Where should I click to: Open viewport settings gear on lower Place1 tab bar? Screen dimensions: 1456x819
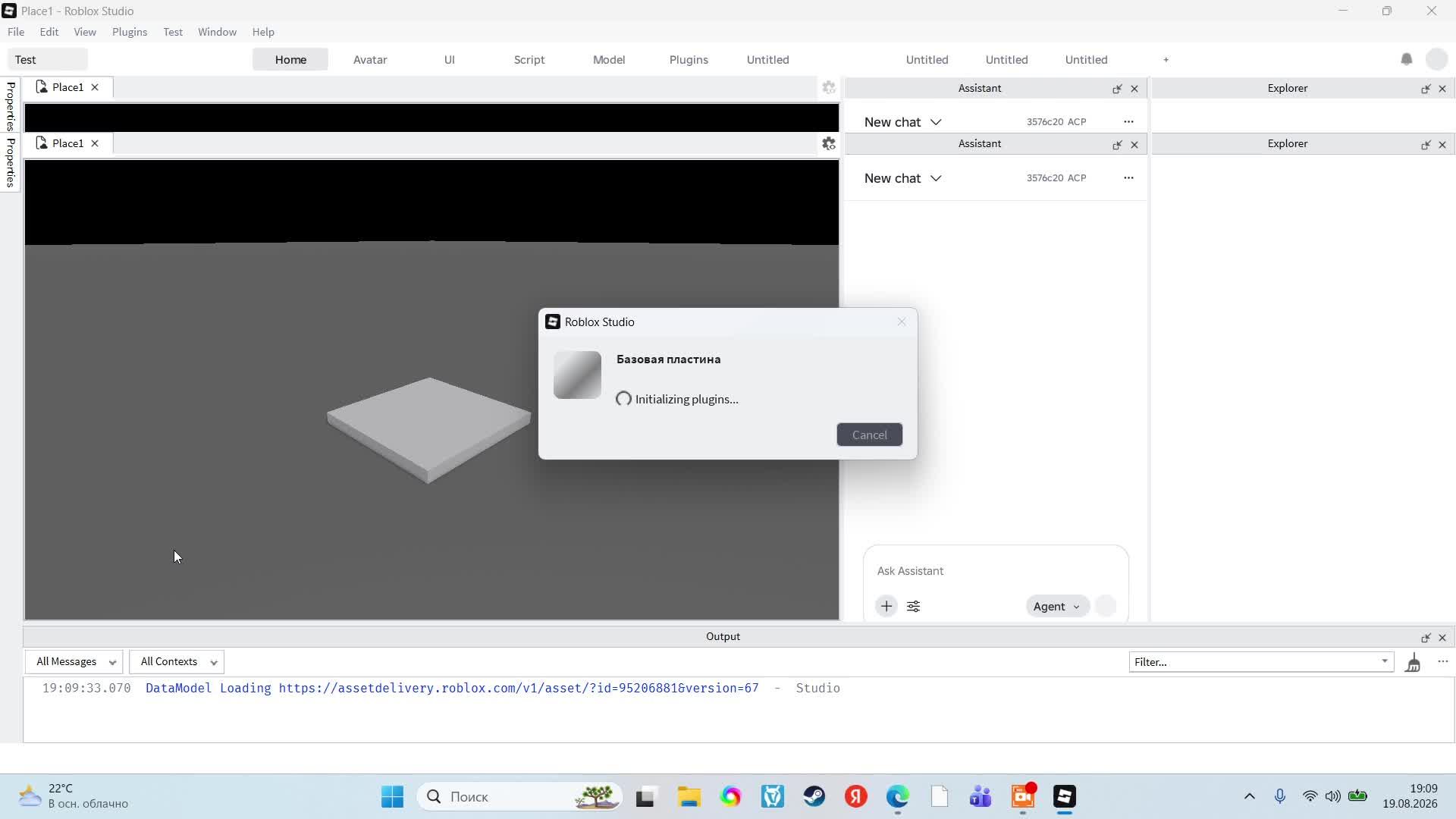829,143
